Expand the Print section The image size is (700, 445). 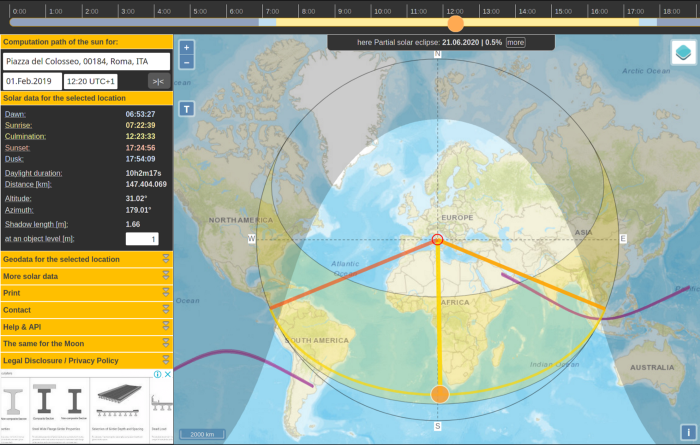click(87, 293)
